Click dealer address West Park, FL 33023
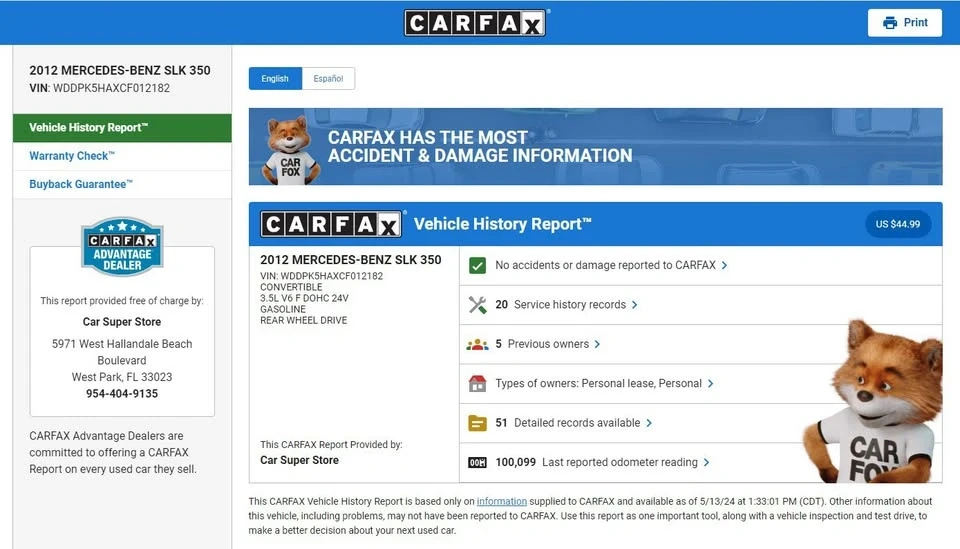 [x=122, y=377]
